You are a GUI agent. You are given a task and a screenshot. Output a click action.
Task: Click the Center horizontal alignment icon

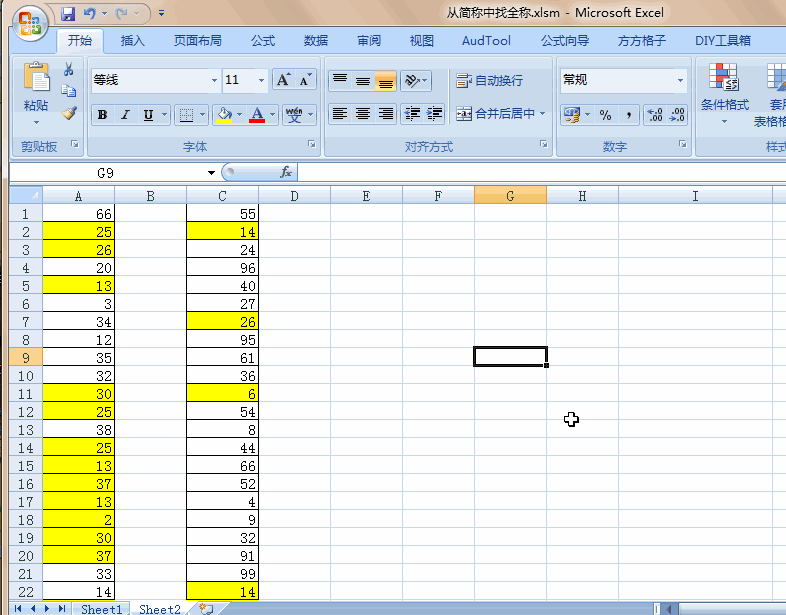[x=363, y=114]
